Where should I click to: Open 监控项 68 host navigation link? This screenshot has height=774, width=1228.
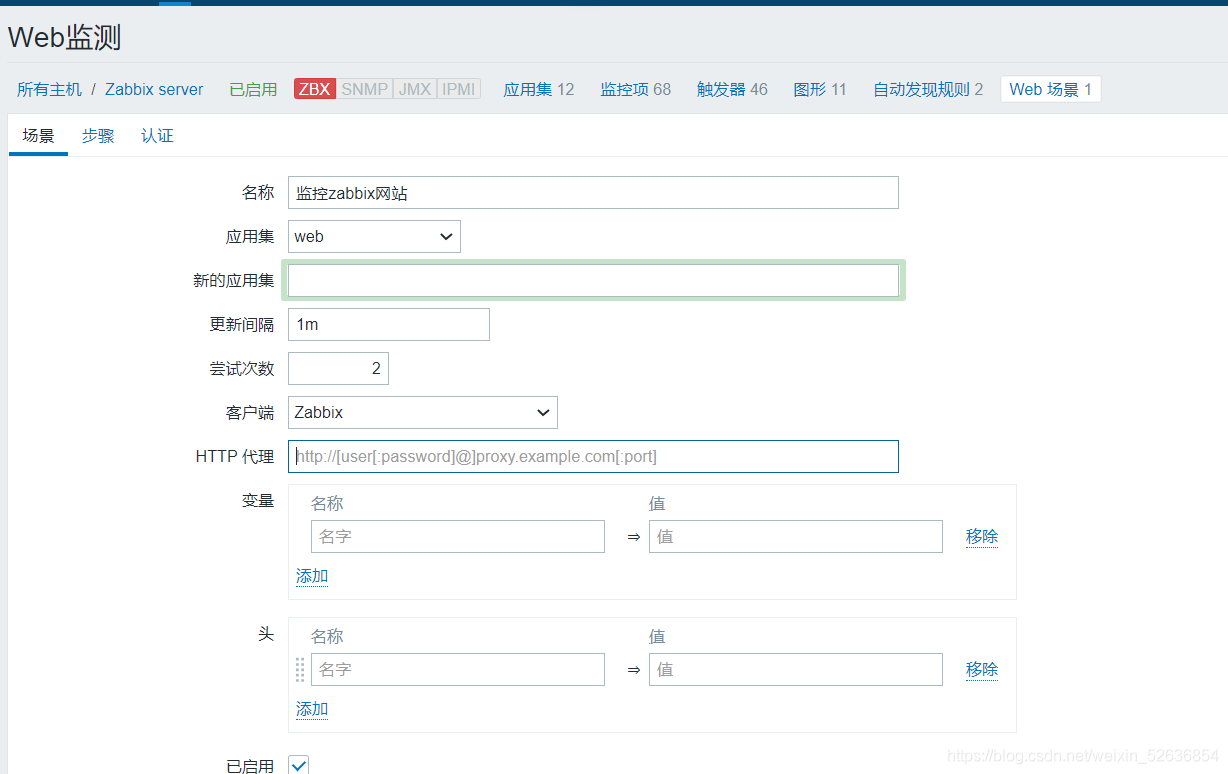[x=635, y=89]
